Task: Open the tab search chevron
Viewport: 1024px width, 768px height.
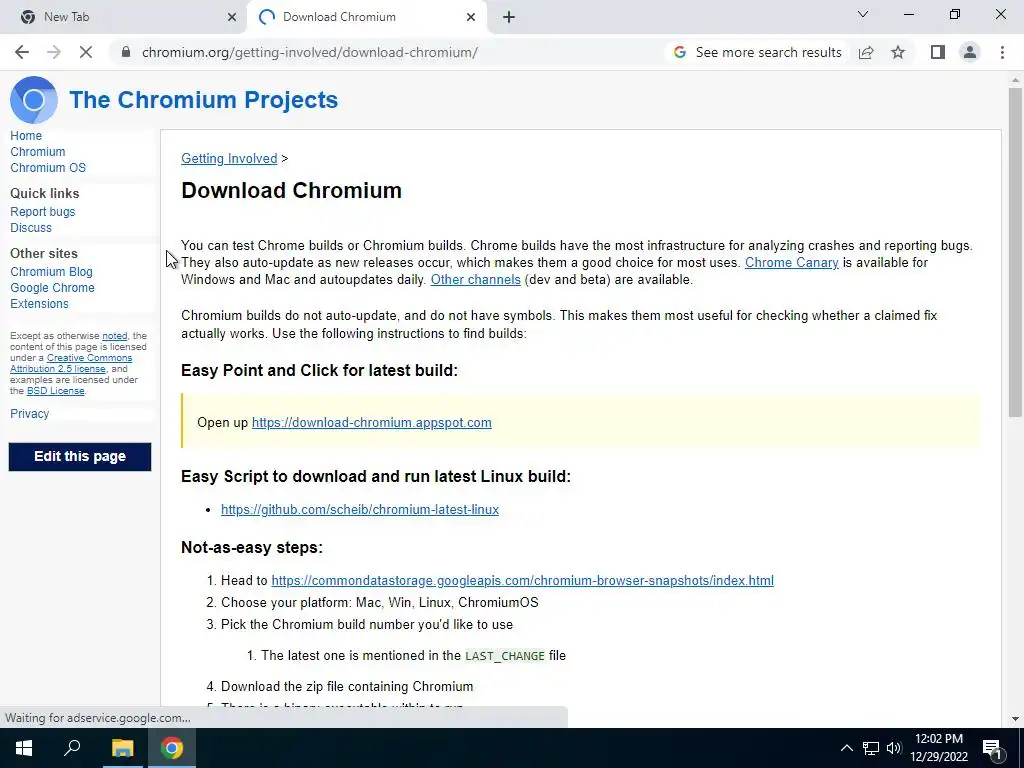Action: (863, 14)
